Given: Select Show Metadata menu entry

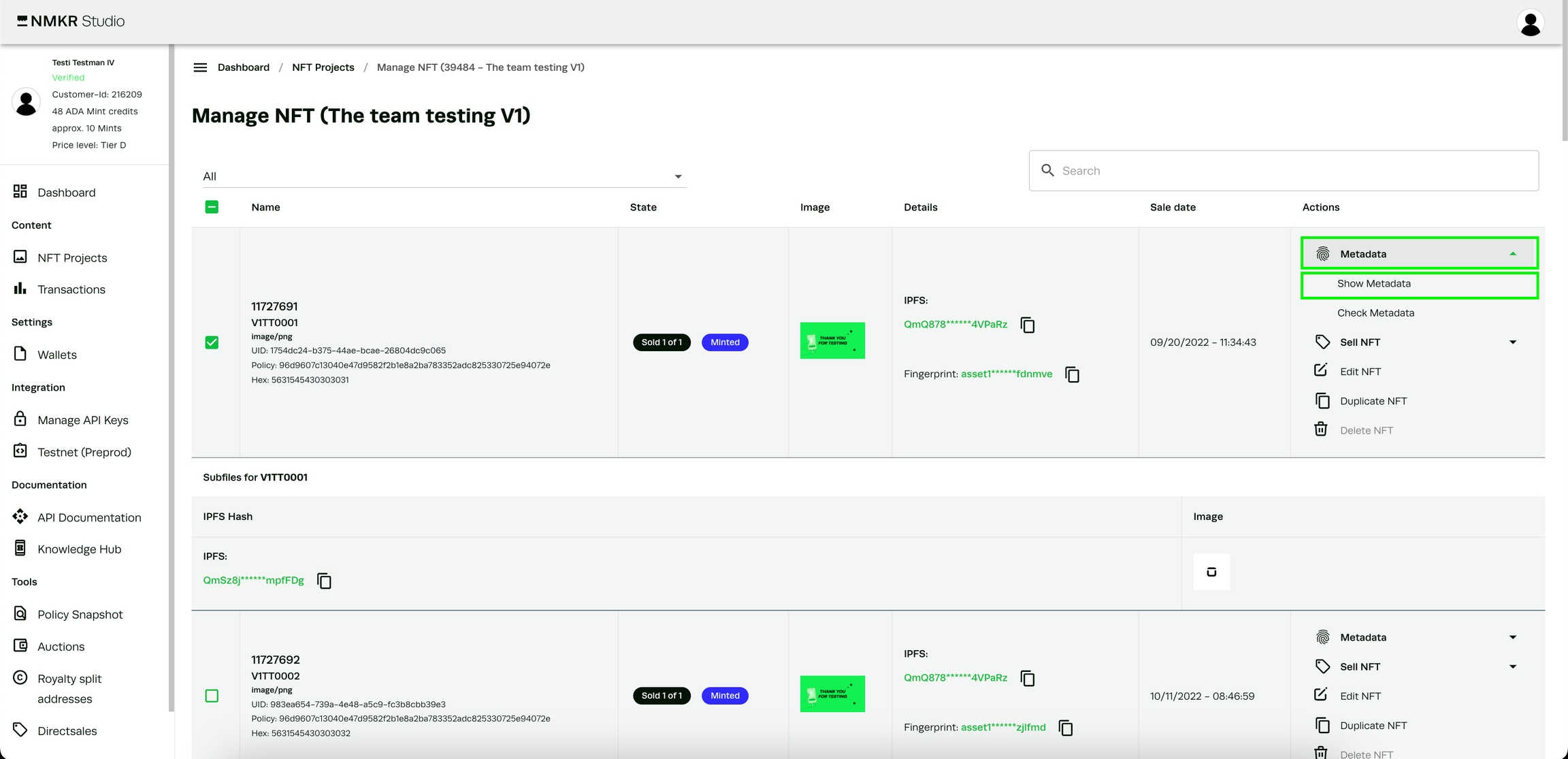Looking at the screenshot, I should [x=1373, y=284].
